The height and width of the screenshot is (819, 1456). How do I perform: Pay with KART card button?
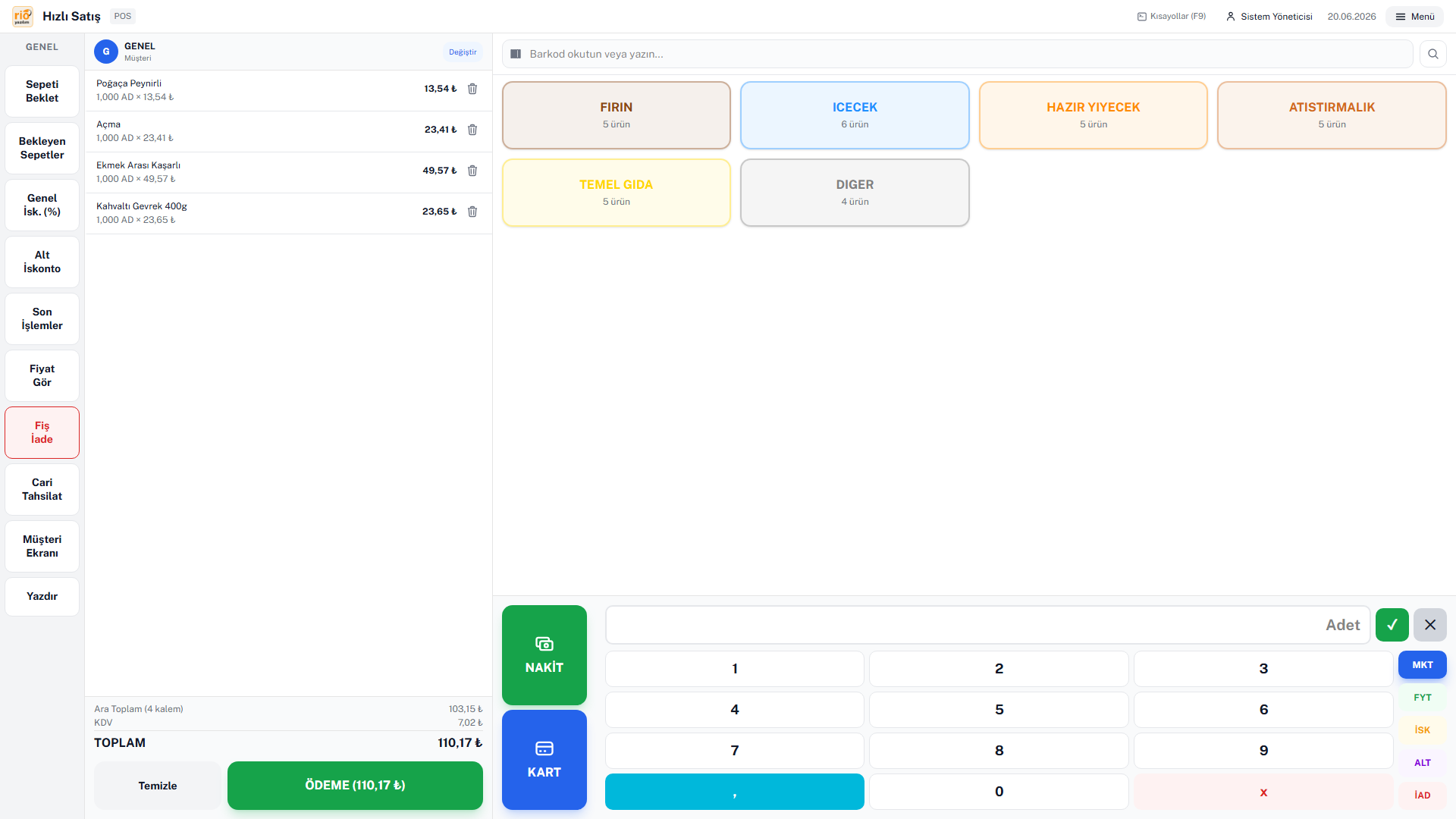(x=544, y=760)
